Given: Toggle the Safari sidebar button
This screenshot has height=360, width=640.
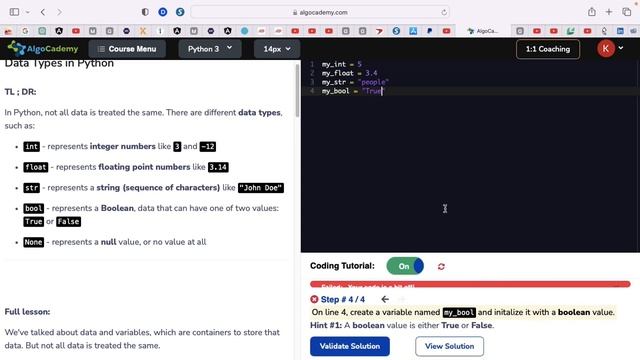Looking at the screenshot, I should (x=14, y=12).
